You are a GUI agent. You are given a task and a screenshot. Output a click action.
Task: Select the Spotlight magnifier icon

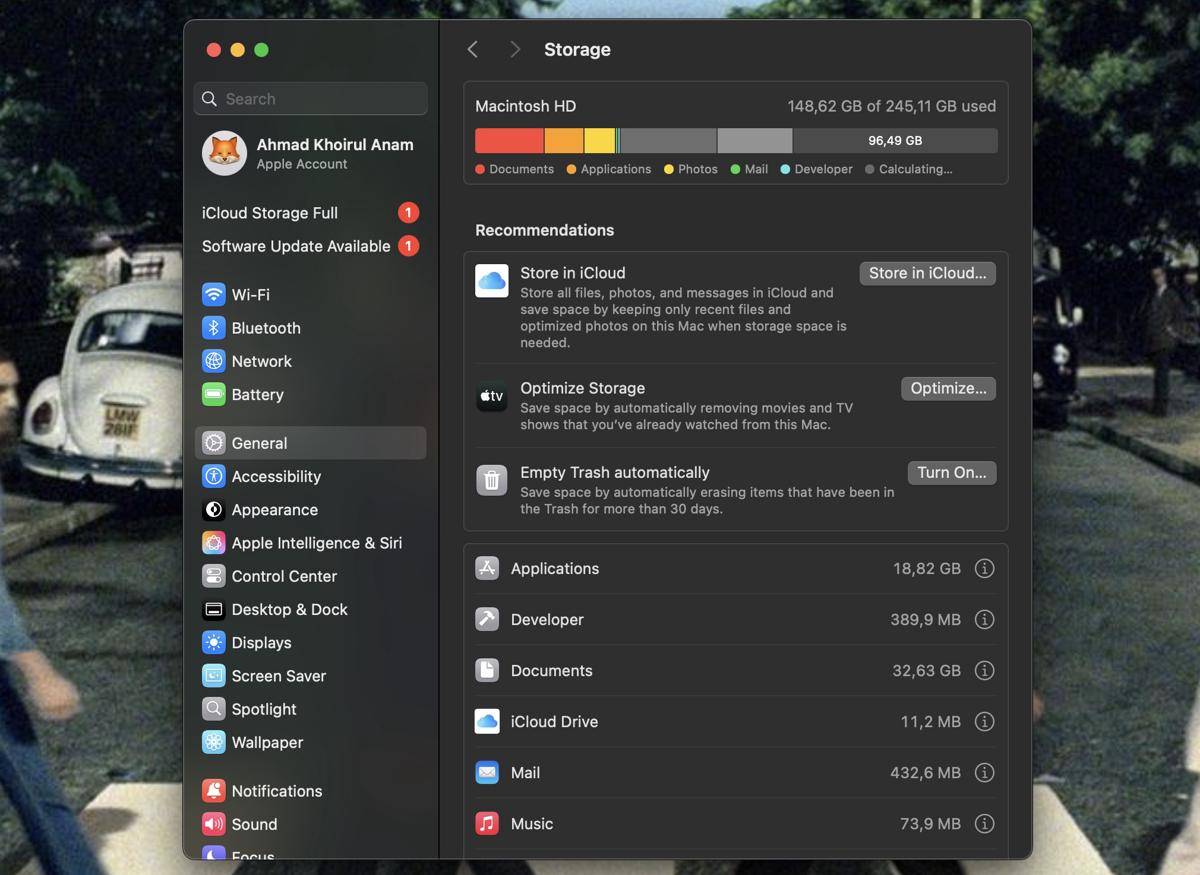213,709
